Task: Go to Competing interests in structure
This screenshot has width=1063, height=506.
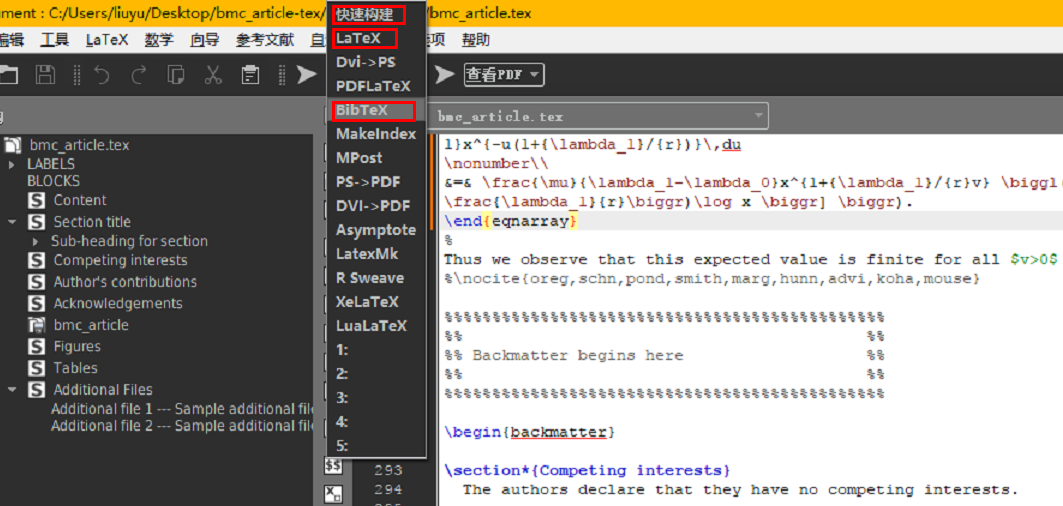Action: 121,260
